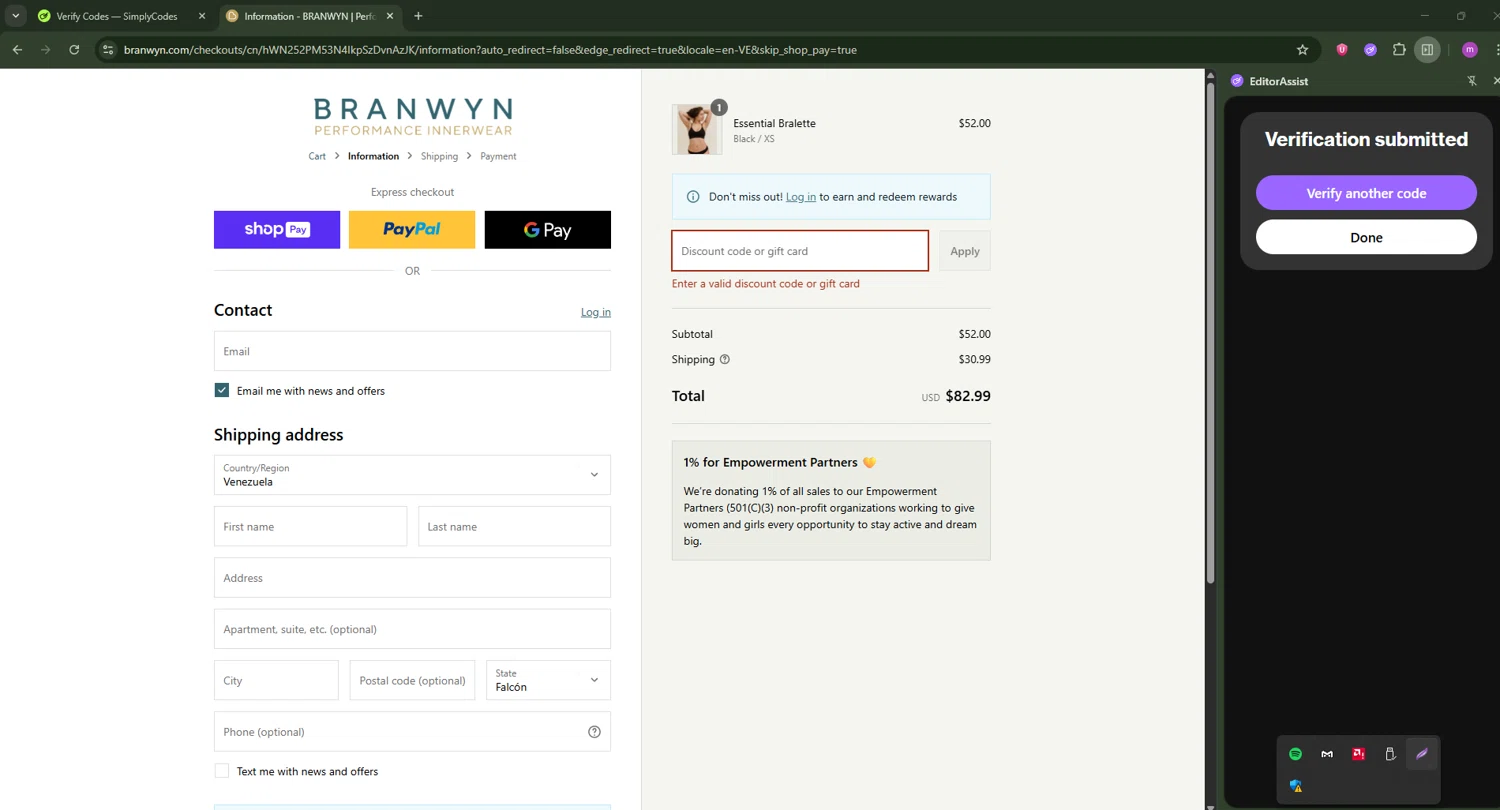Focus the Email input field
This screenshot has height=810, width=1500.
click(412, 351)
